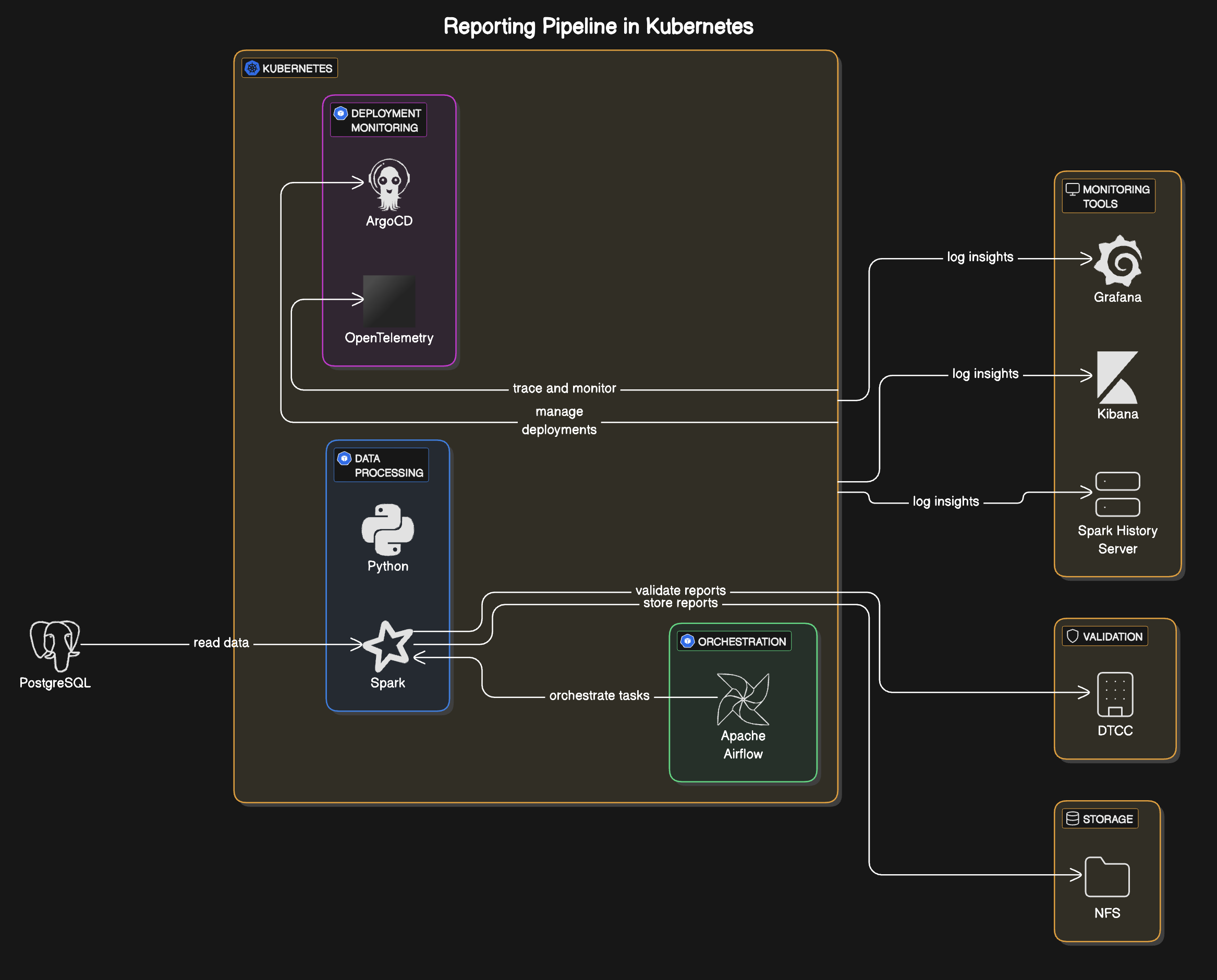Viewport: 1217px width, 980px height.
Task: Click the ArgoCD octopus icon
Action: 389,185
